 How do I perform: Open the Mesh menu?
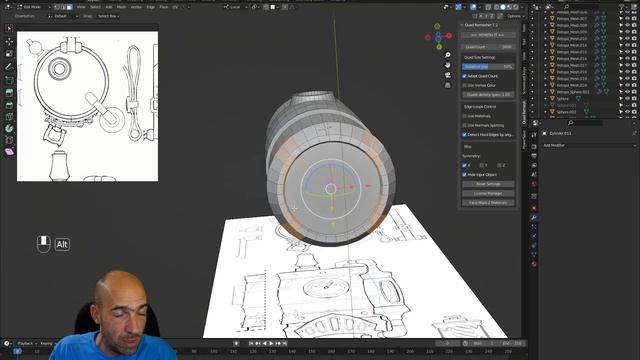(122, 7)
